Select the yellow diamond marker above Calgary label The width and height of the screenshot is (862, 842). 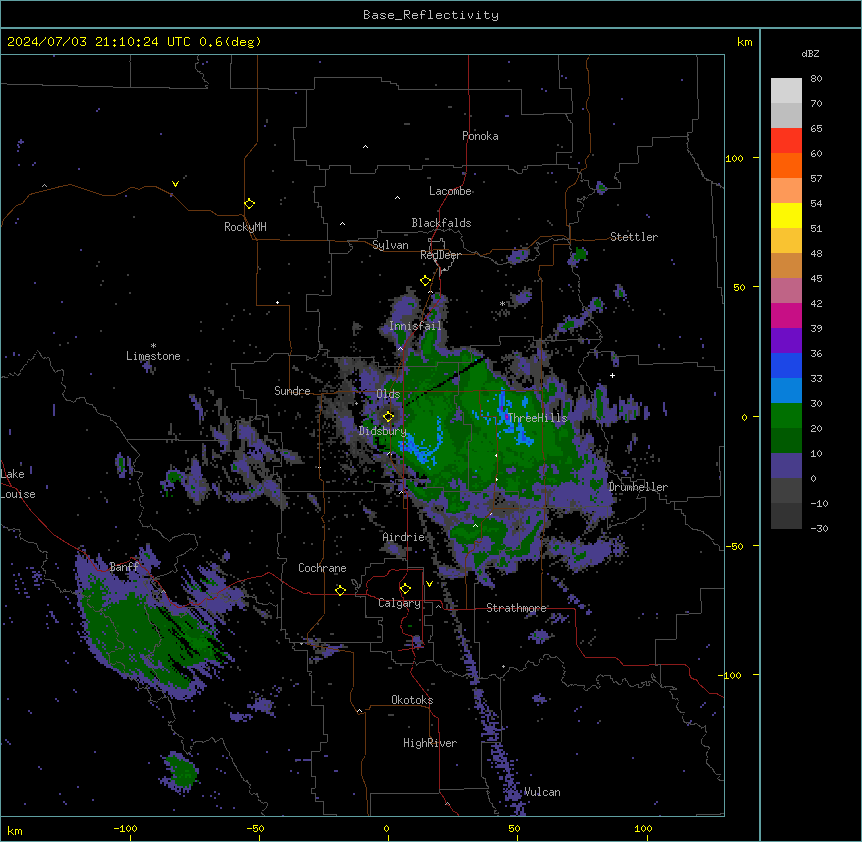coord(405,589)
